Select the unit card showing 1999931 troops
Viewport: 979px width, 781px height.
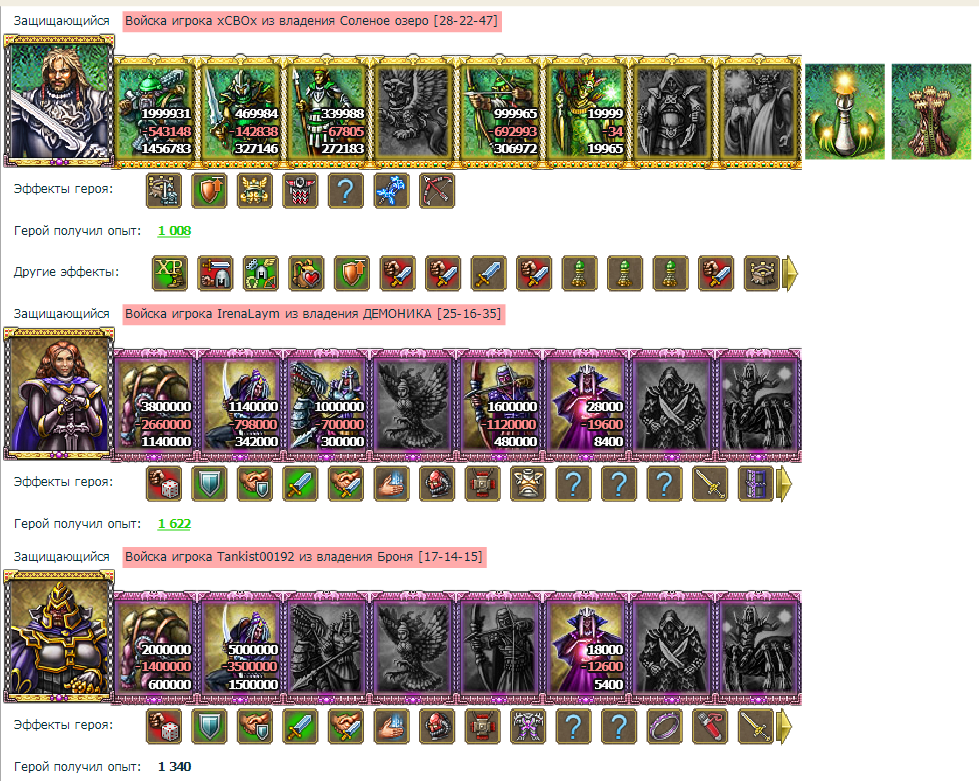pos(155,111)
